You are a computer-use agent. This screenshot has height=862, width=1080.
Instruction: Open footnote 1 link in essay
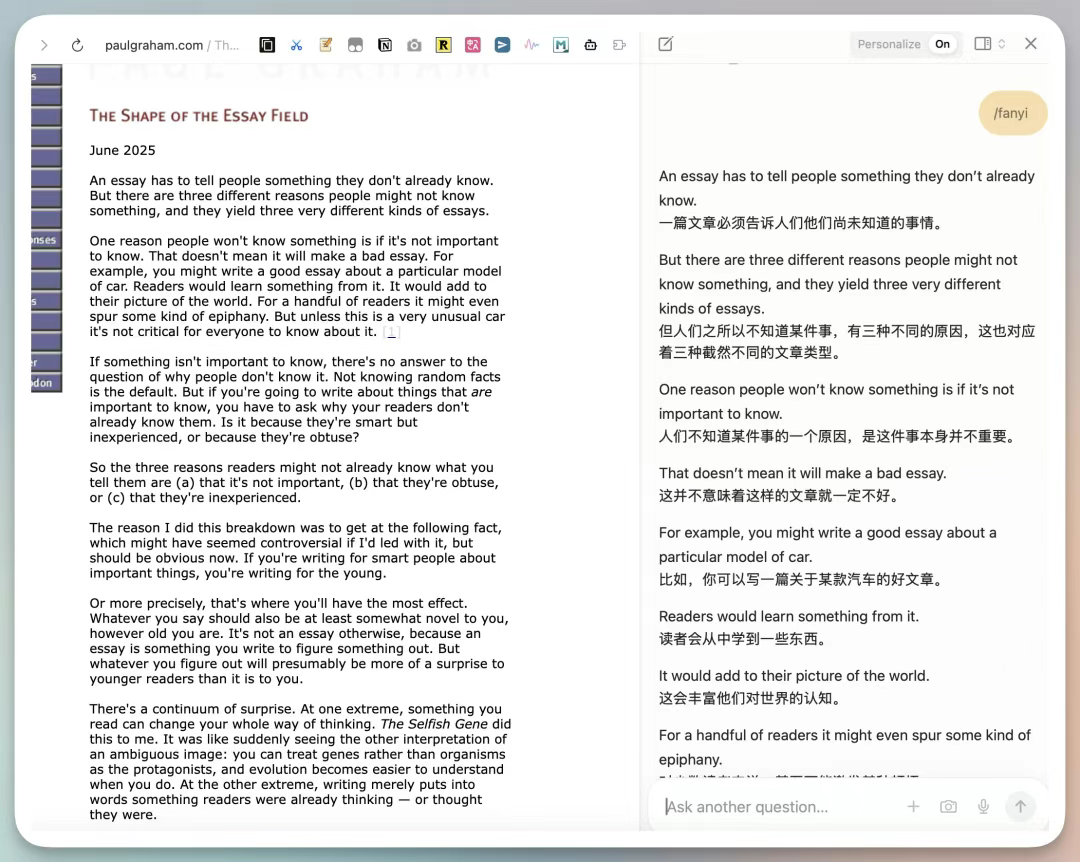coord(393,332)
